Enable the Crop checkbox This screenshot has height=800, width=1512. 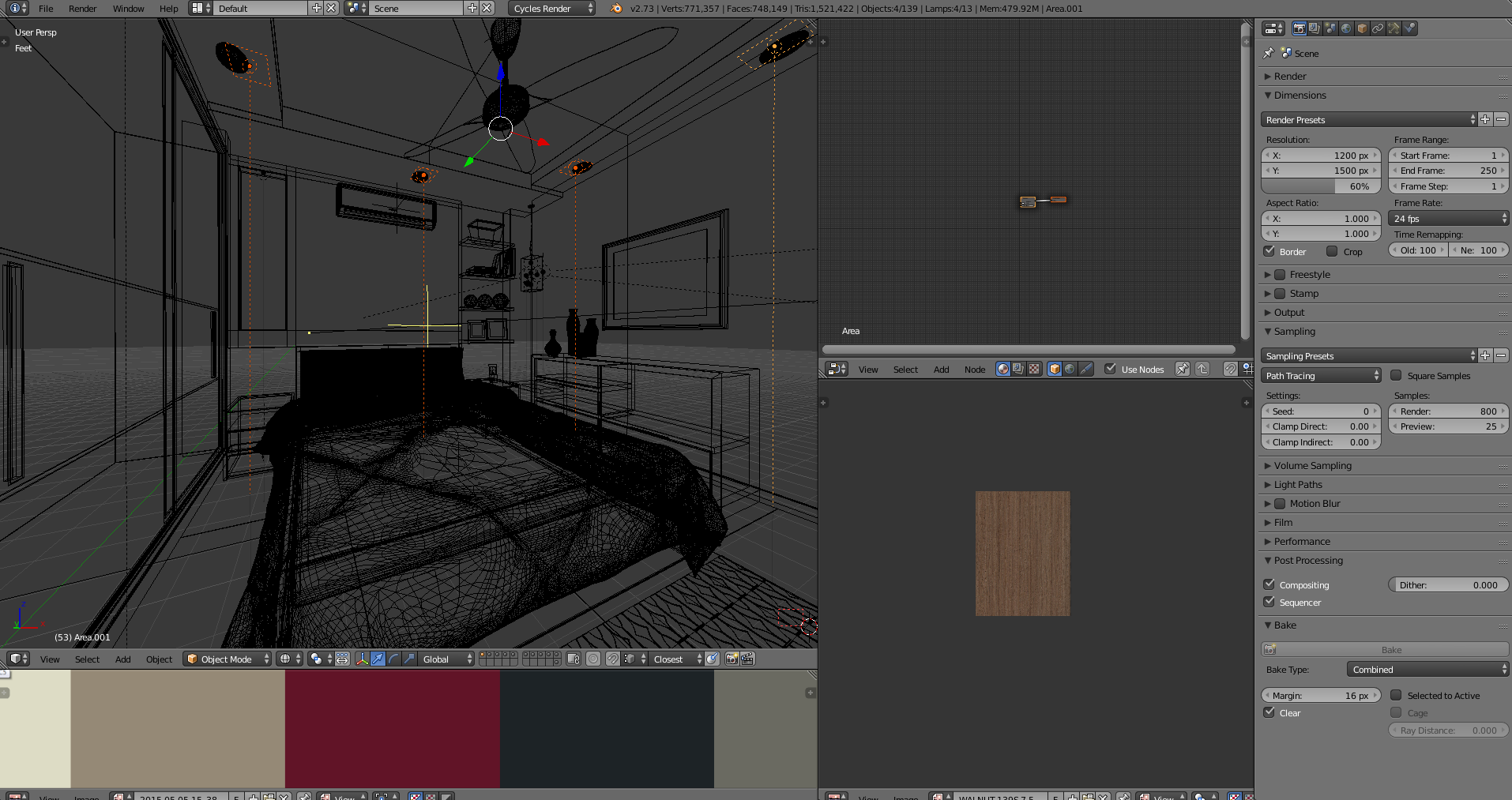1332,251
